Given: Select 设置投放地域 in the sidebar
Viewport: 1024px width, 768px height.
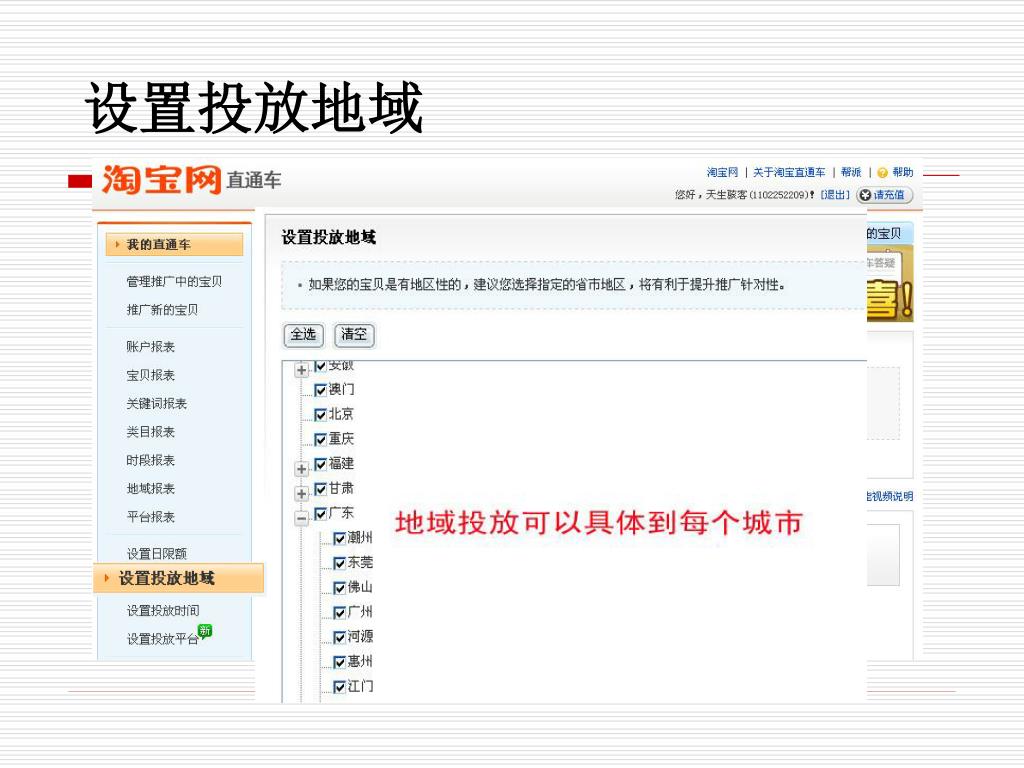Looking at the screenshot, I should tap(179, 578).
